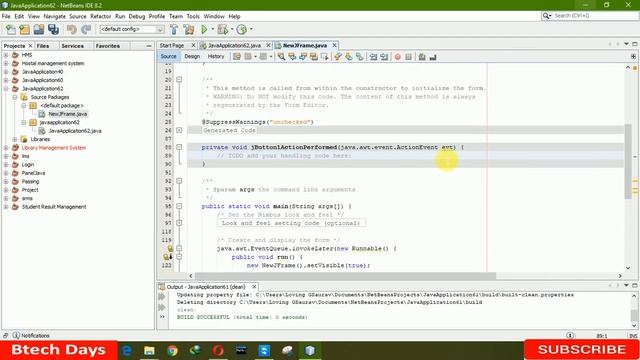Screen dimensions: 640x360
Task: Click the Comment selected lines icon
Action: pos(422,57)
